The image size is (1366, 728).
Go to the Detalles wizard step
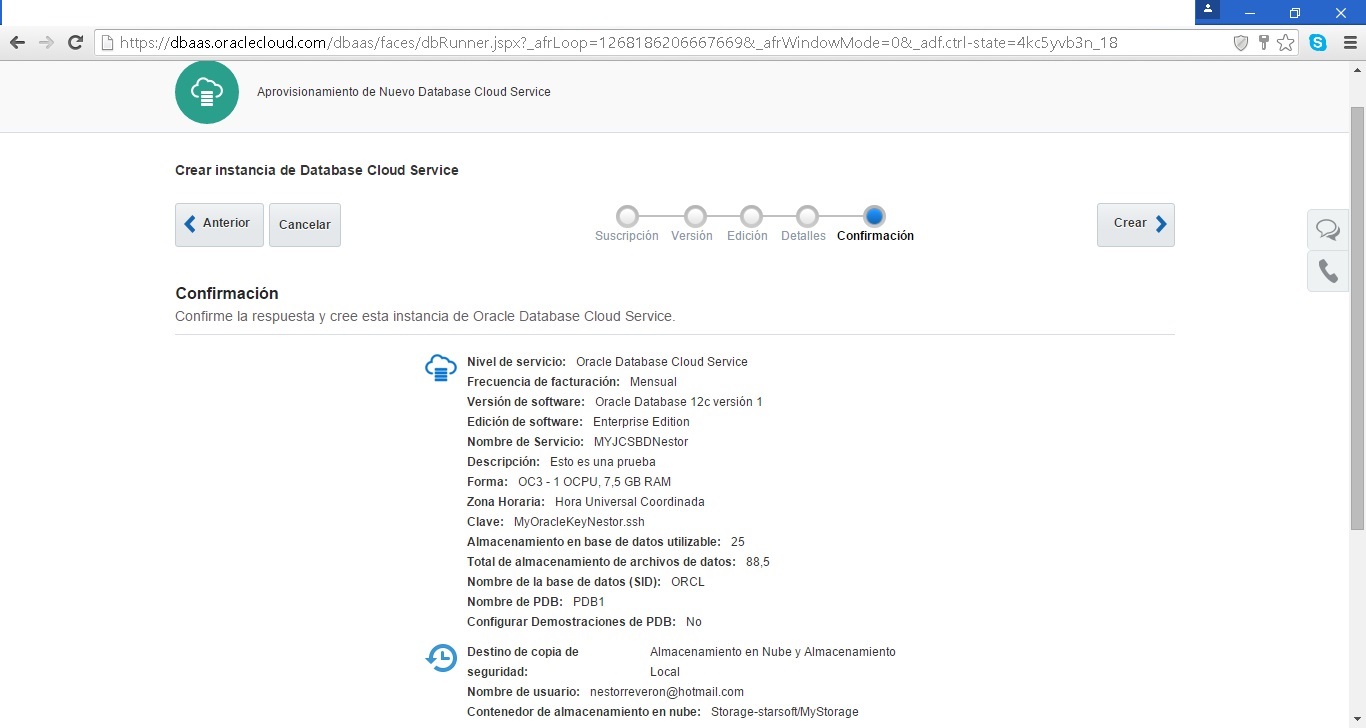[807, 217]
